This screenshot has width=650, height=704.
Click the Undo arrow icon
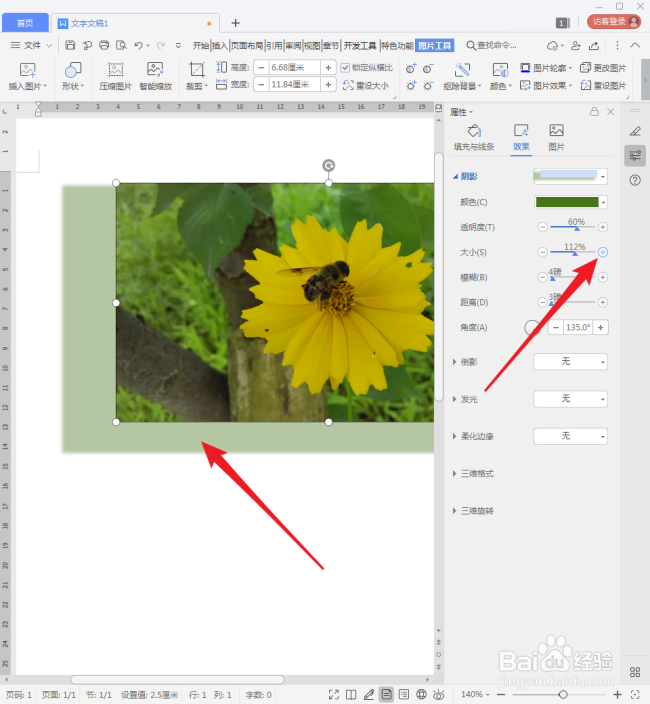click(x=138, y=45)
